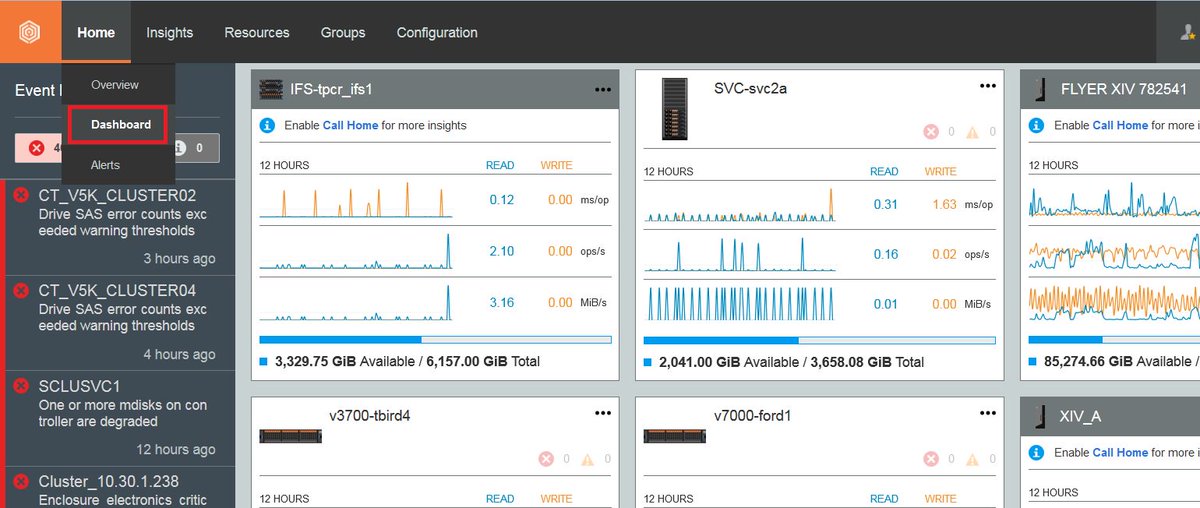Click error icon beside CT_V5K_CLUSTER02
The image size is (1200, 508).
(21, 195)
